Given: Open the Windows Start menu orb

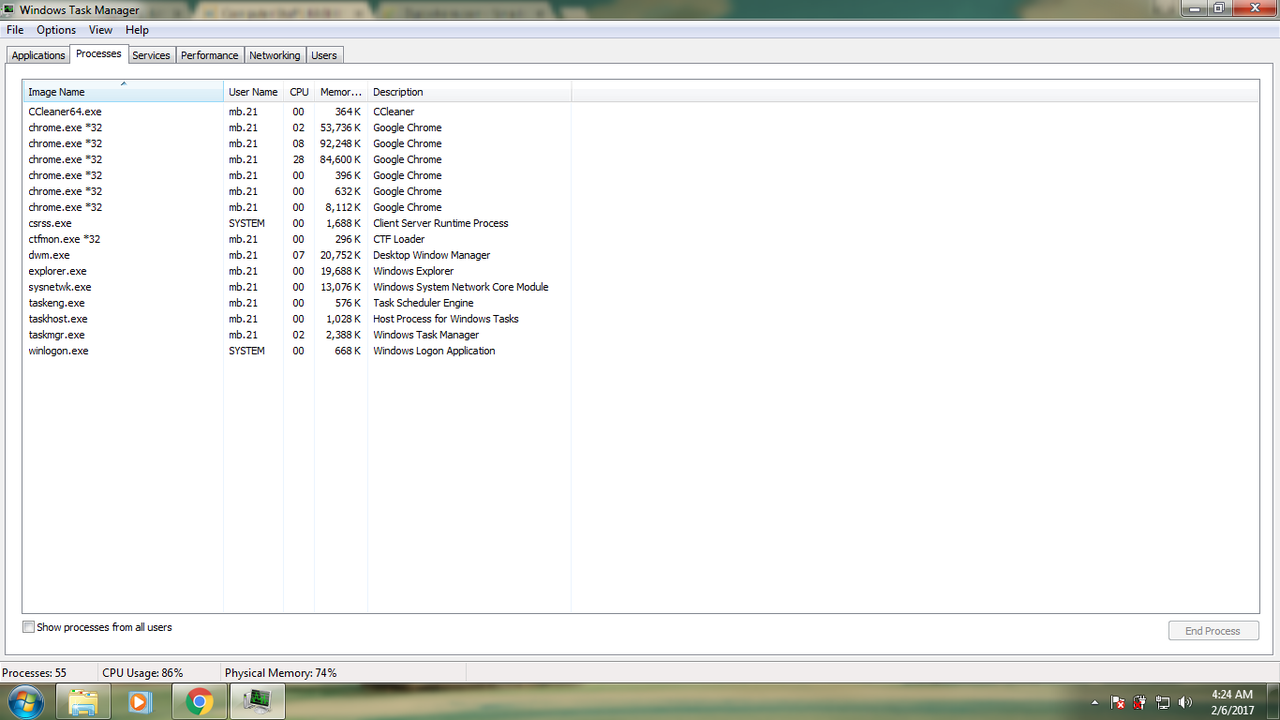Looking at the screenshot, I should coord(24,701).
